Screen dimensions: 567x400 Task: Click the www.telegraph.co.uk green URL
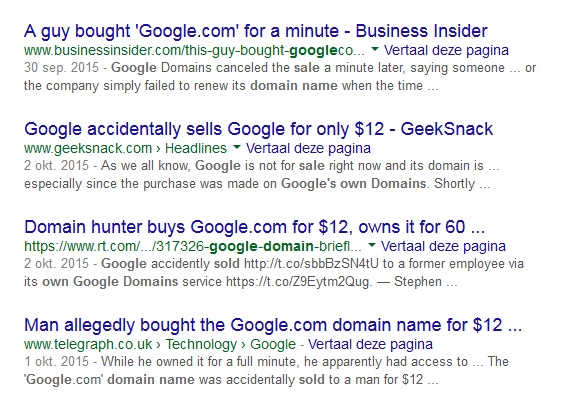[88, 344]
